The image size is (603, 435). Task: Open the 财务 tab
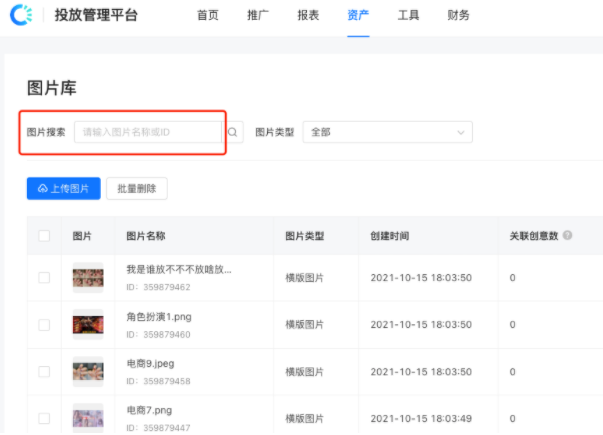(458, 15)
